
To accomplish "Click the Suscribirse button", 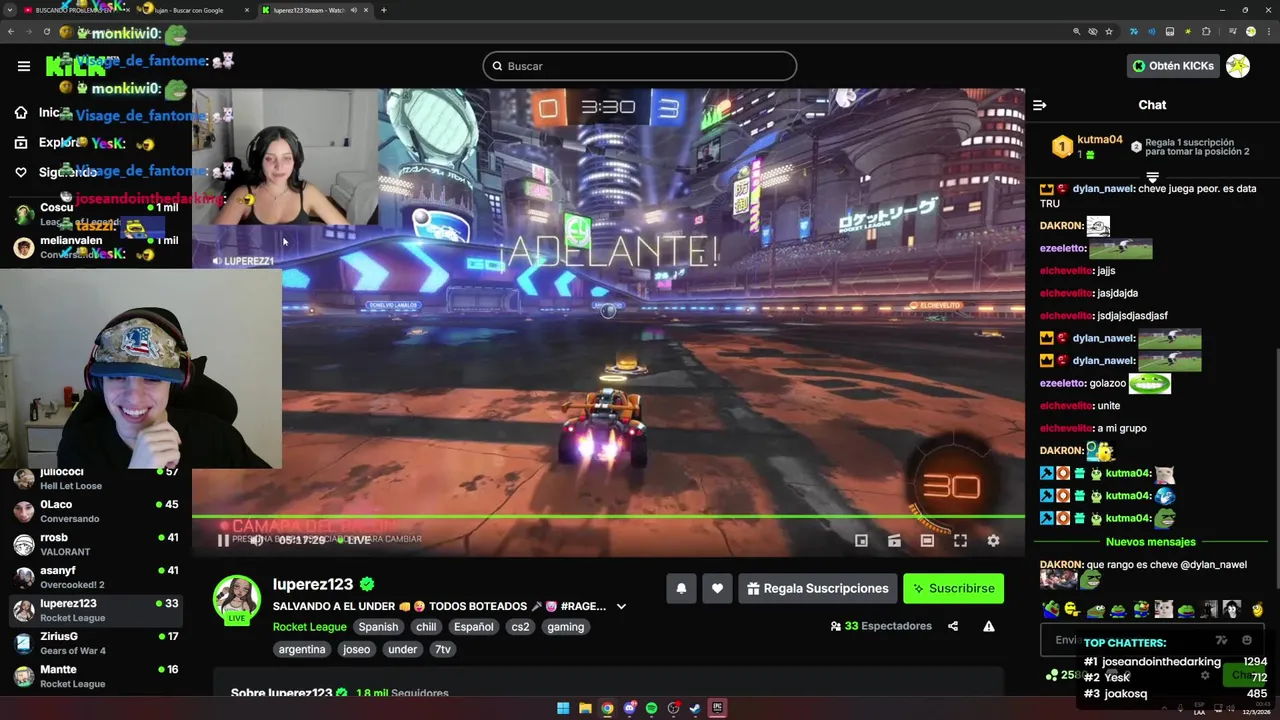I will click(953, 589).
